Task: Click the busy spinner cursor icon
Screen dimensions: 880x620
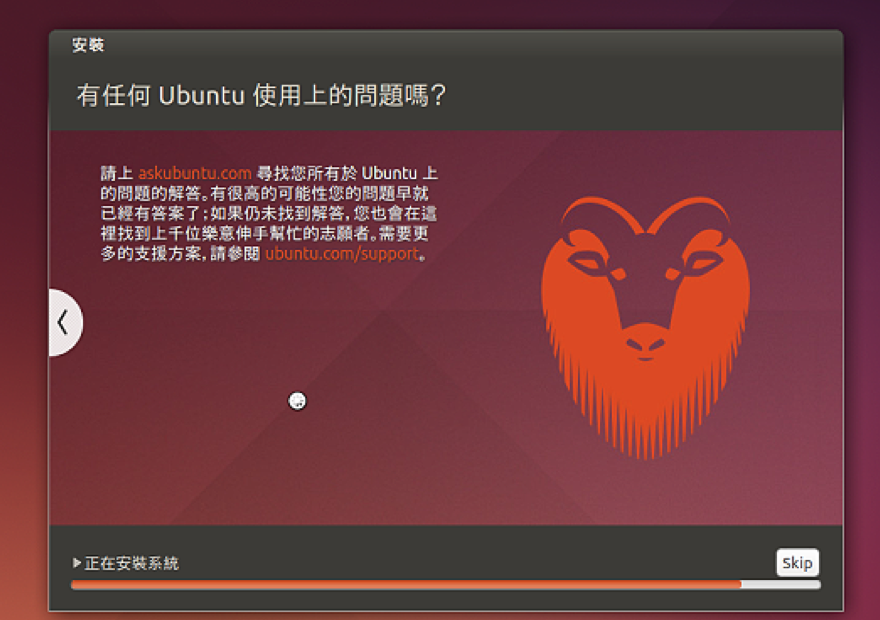Action: point(297,401)
